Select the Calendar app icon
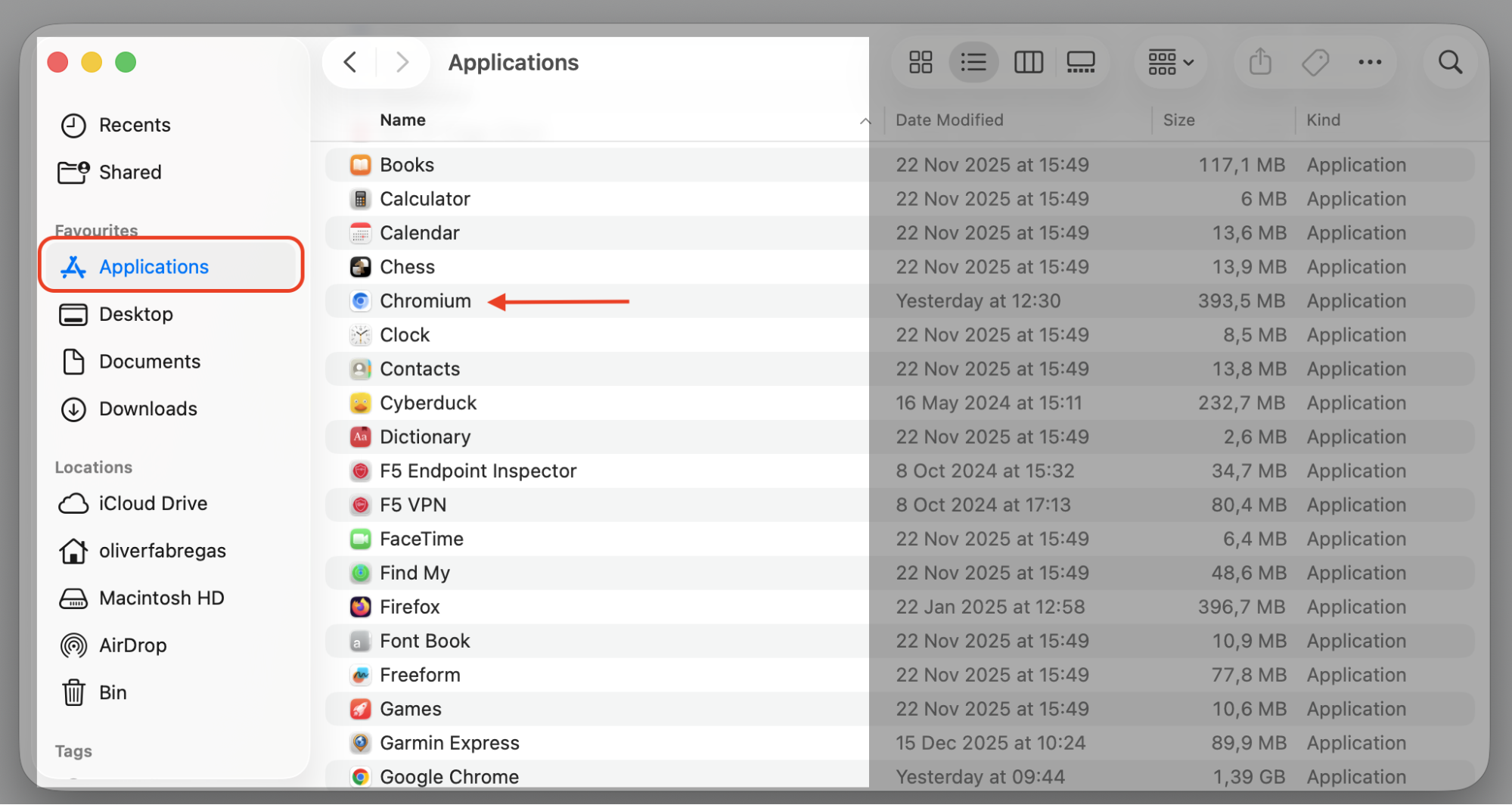The height and width of the screenshot is (805, 1512). [x=361, y=233]
